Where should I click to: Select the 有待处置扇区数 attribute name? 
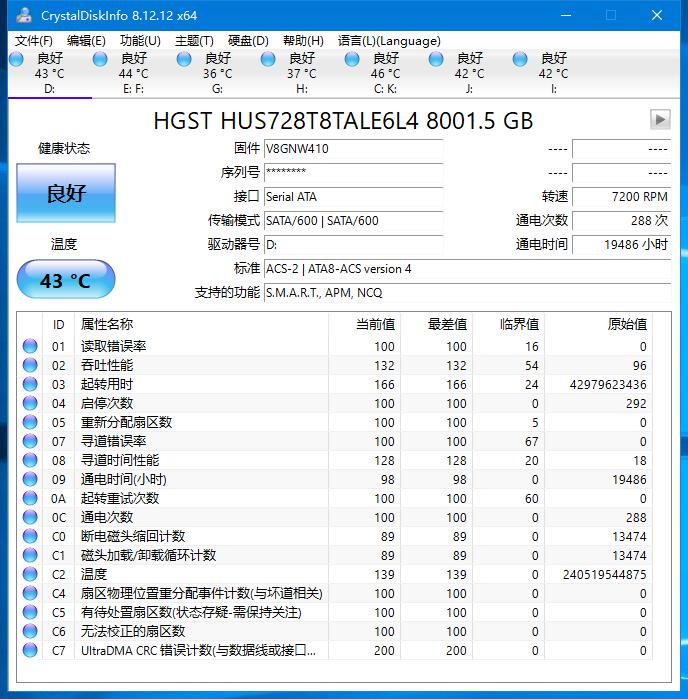[x=191, y=613]
